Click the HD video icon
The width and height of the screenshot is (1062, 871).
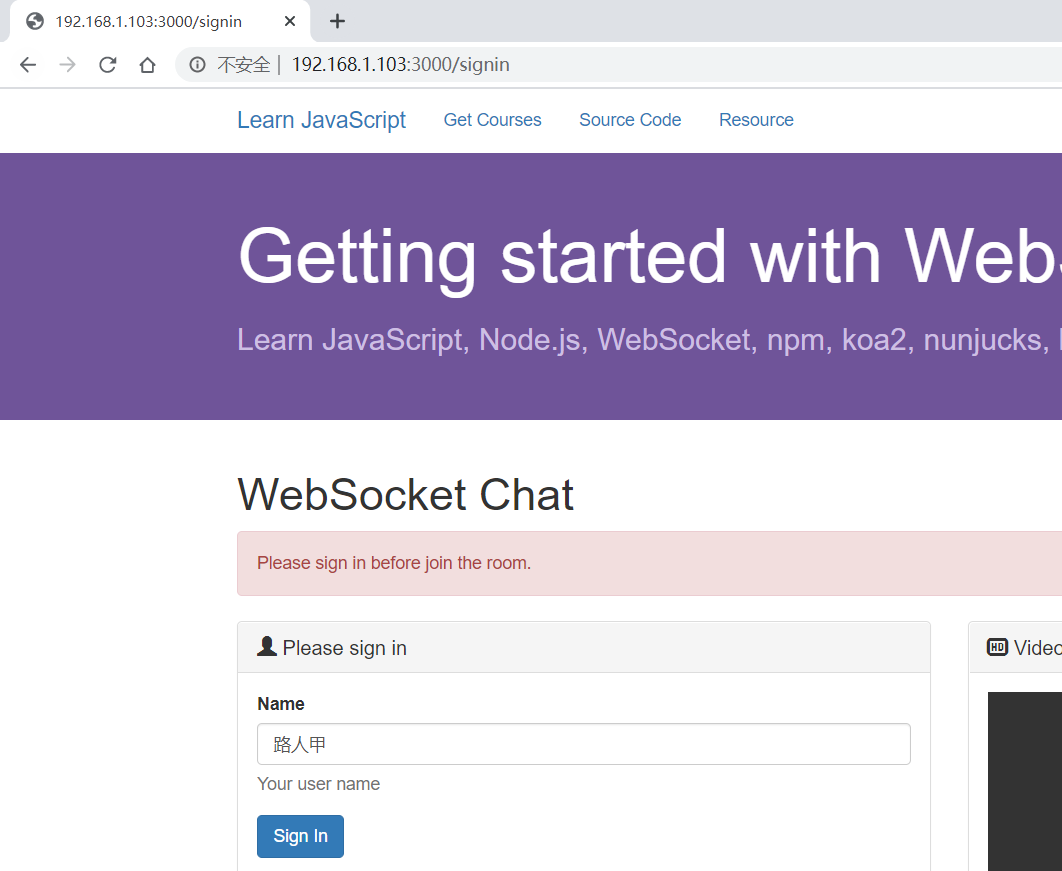(x=997, y=647)
